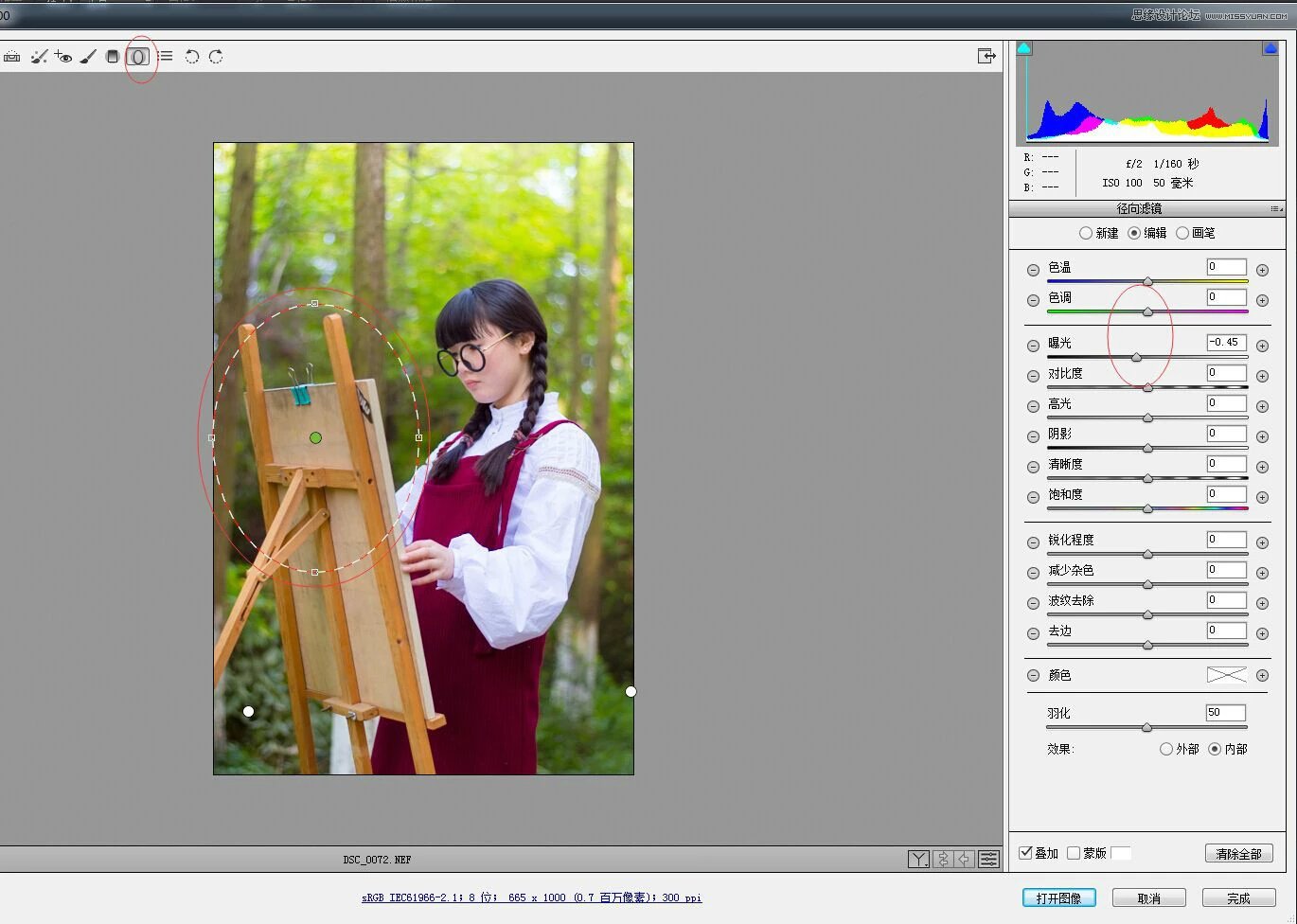Toggle full screen mode icon
The width and height of the screenshot is (1297, 924).
[986, 57]
